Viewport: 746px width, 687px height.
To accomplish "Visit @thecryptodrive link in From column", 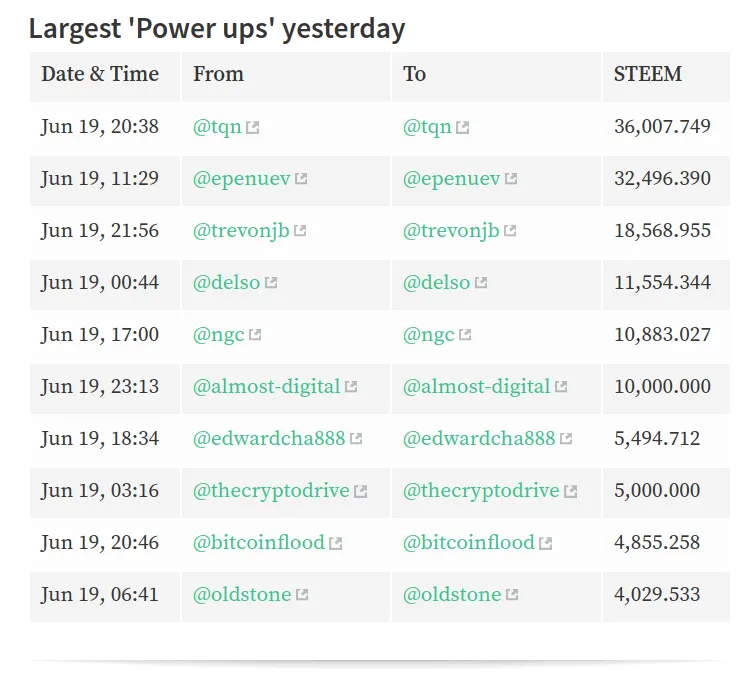I will click(x=271, y=491).
